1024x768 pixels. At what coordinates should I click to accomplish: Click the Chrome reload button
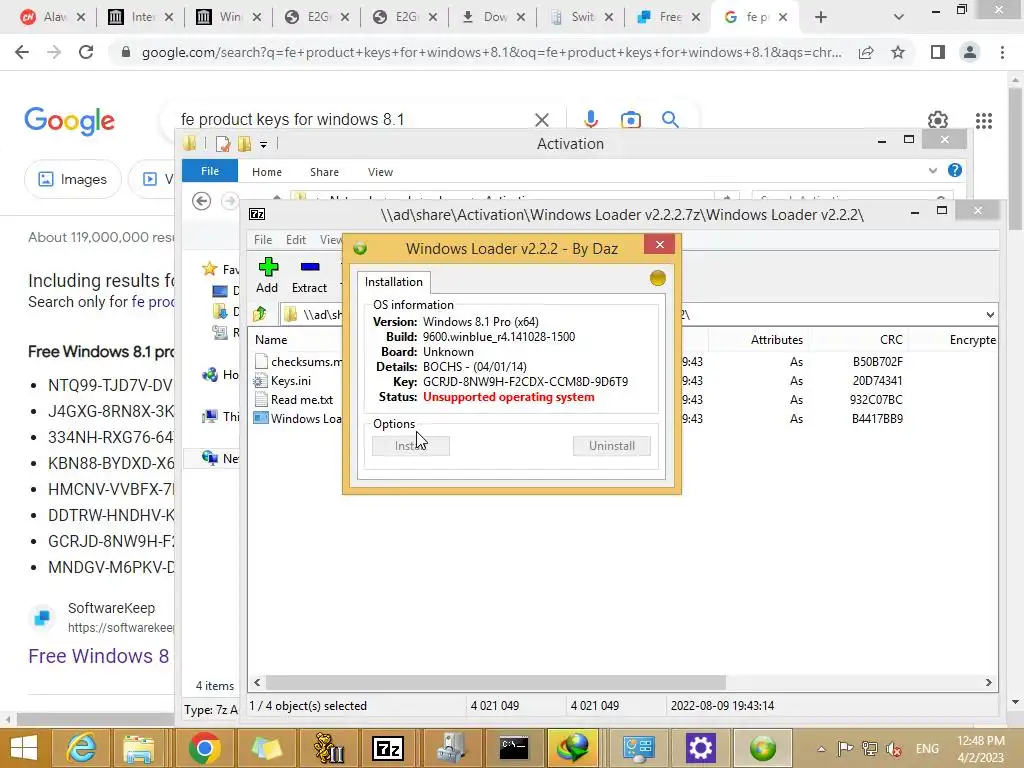[86, 52]
